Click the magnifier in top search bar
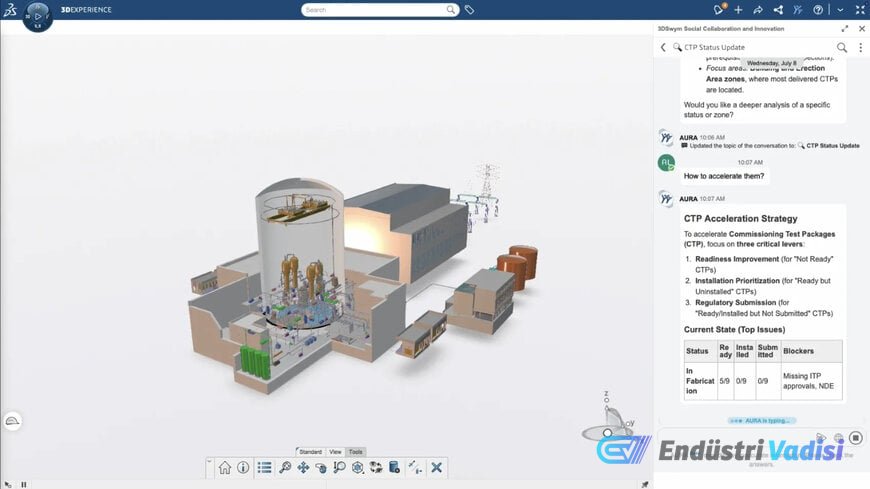The width and height of the screenshot is (870, 489). point(451,9)
